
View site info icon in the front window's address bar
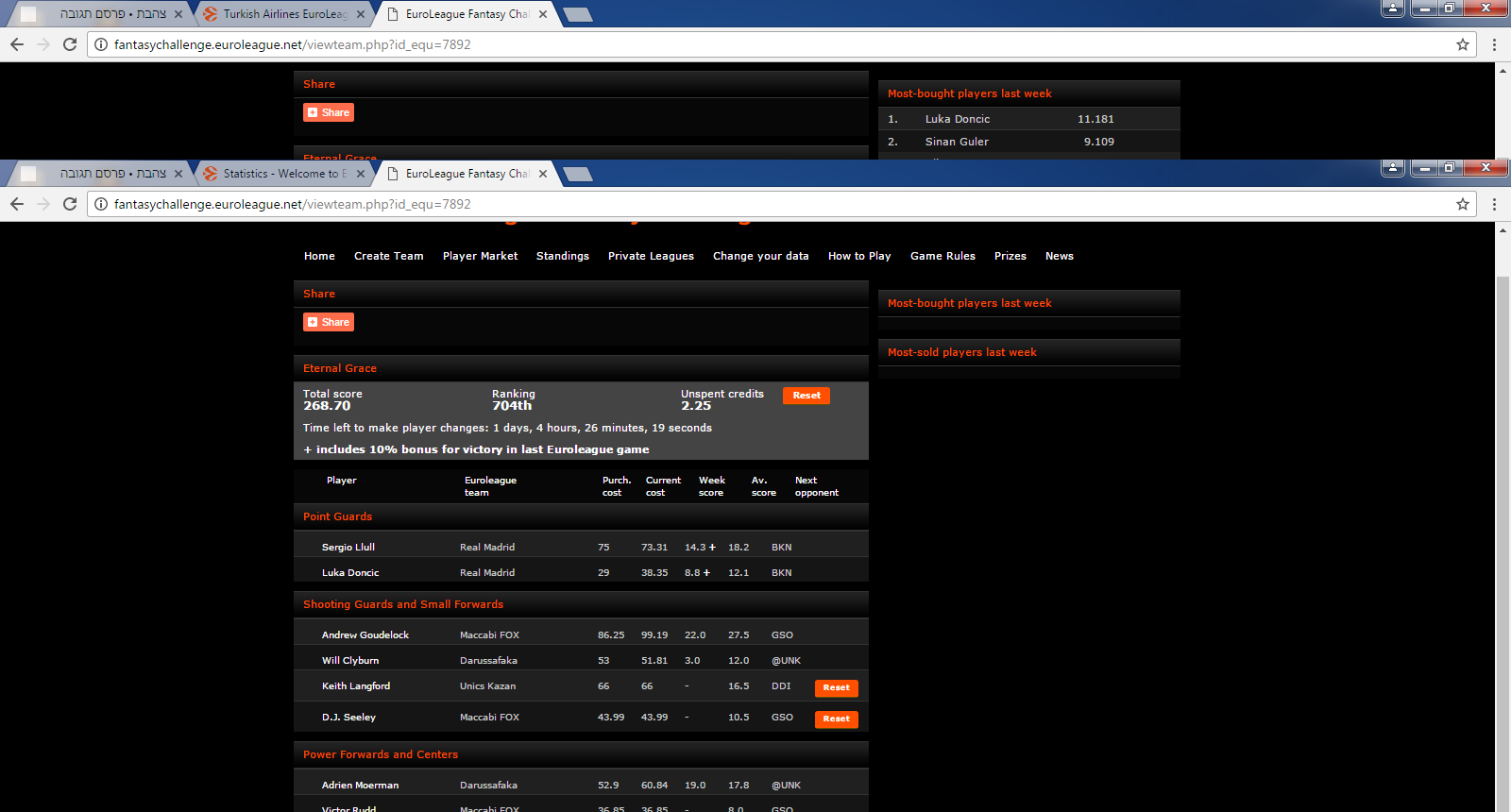[101, 204]
